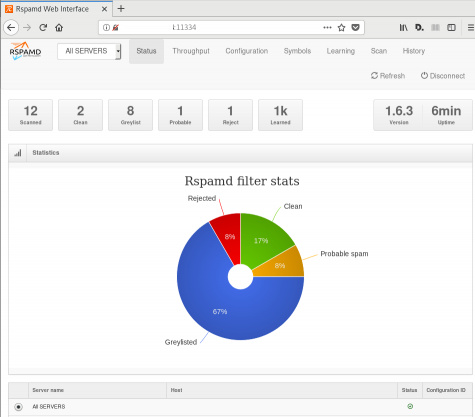Open a new browser tab

(x=121, y=9)
